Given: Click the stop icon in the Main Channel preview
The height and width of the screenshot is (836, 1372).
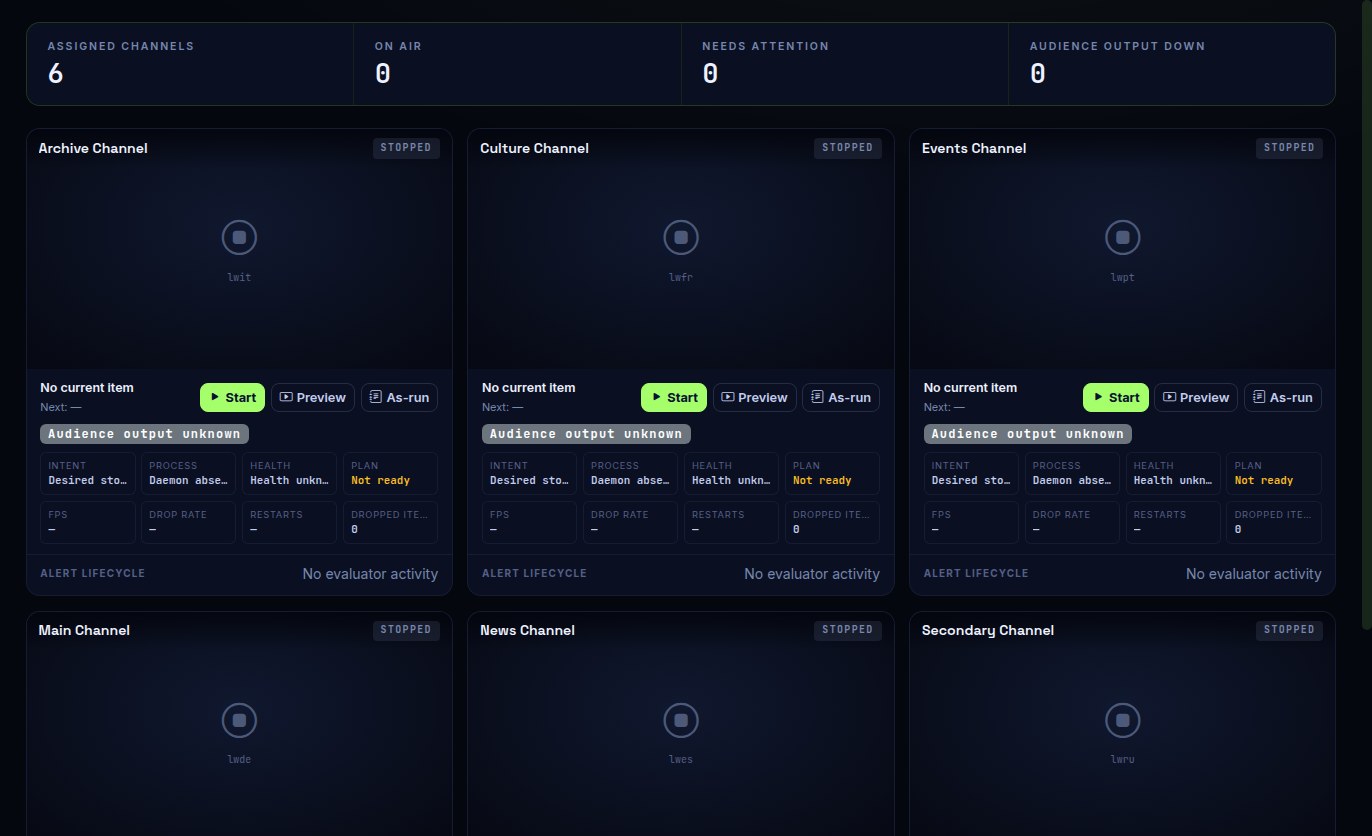Looking at the screenshot, I should tap(239, 720).
